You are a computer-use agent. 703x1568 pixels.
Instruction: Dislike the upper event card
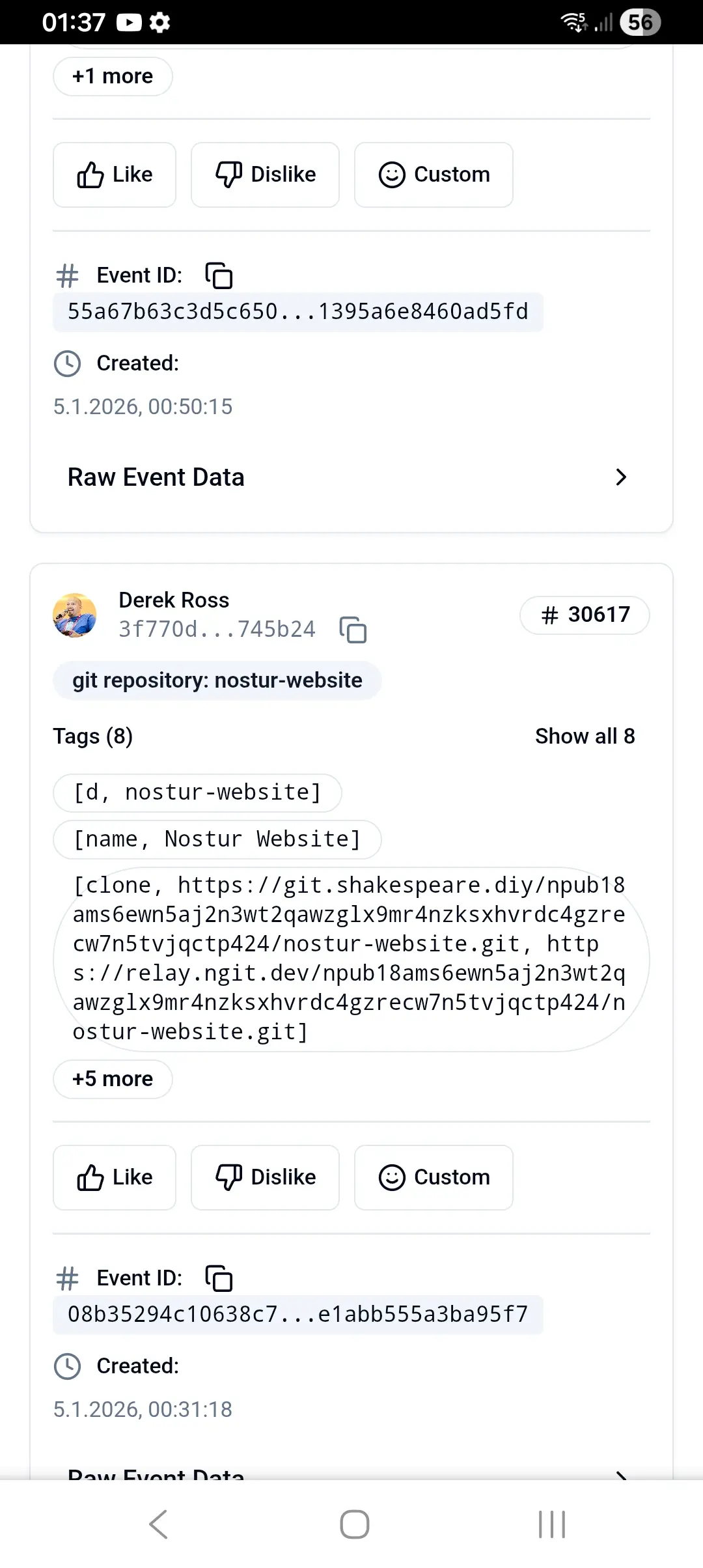265,175
